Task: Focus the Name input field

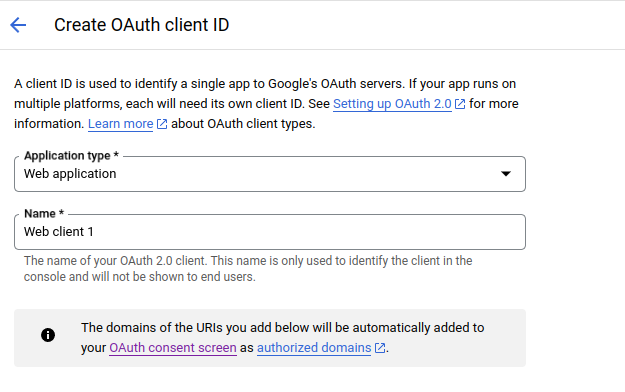Action: click(270, 232)
